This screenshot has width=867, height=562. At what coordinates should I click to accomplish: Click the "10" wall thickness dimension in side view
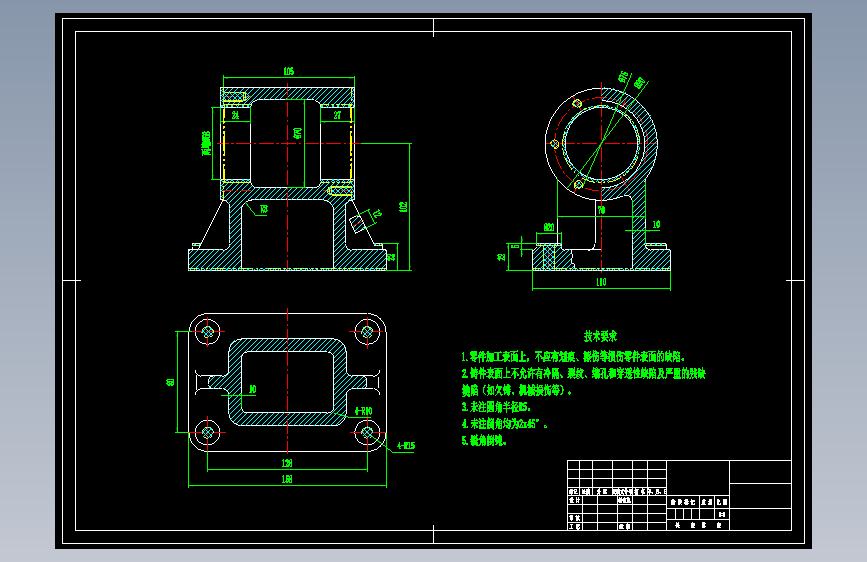[656, 225]
